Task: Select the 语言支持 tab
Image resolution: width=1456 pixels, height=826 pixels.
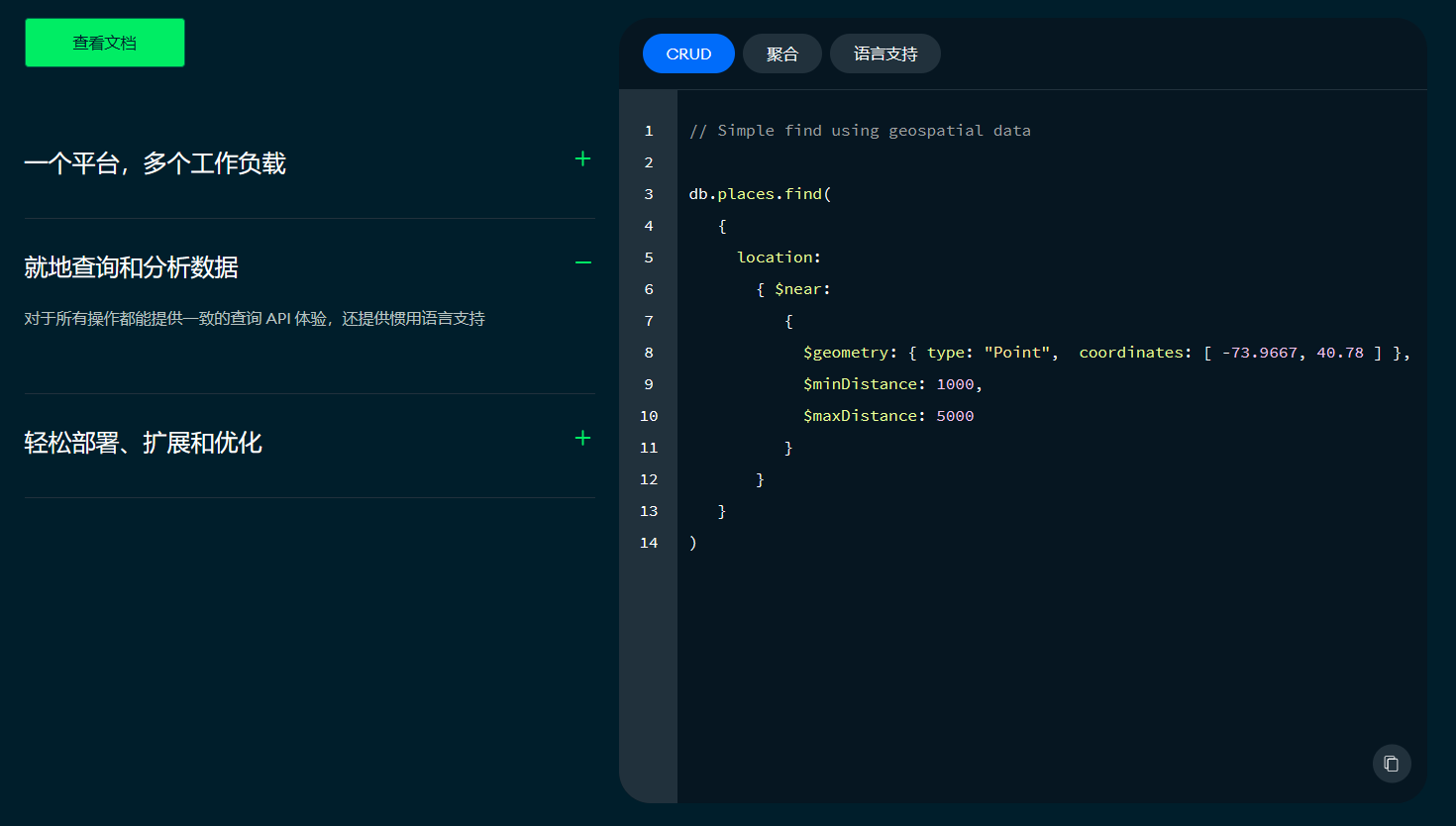Action: pos(885,53)
